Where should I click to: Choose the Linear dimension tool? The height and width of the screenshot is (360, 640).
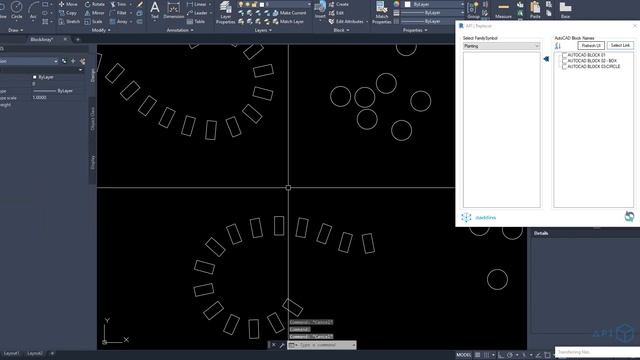(x=197, y=4)
